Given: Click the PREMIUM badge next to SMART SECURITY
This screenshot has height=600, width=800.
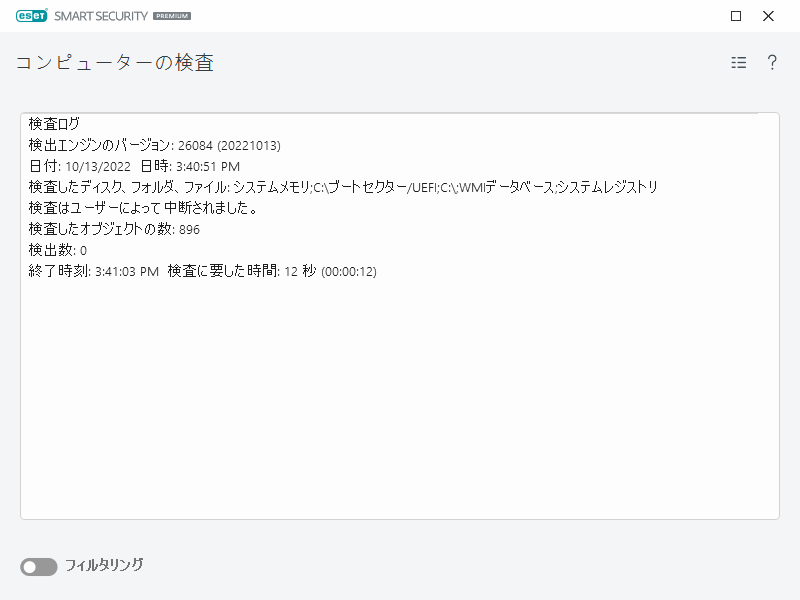Looking at the screenshot, I should coord(172,16).
